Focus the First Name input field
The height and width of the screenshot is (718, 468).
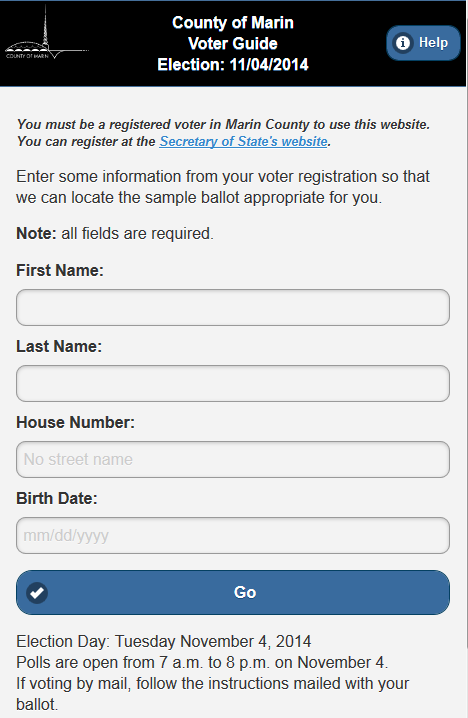pyautogui.click(x=233, y=307)
